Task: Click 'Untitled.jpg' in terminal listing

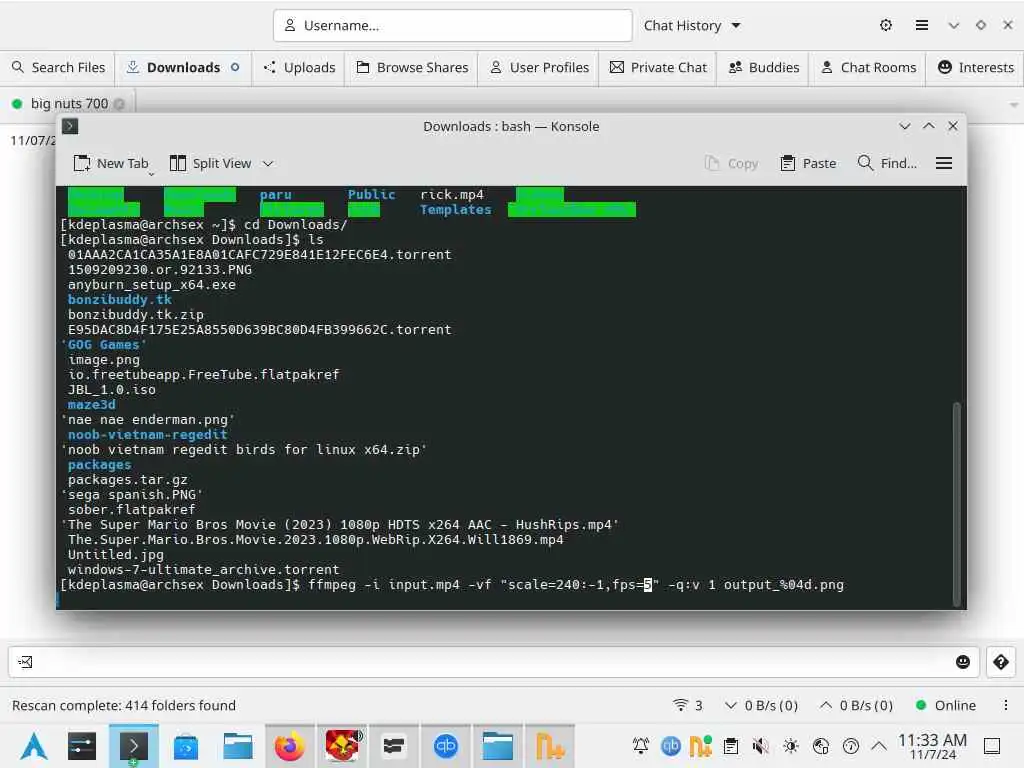Action: point(116,555)
